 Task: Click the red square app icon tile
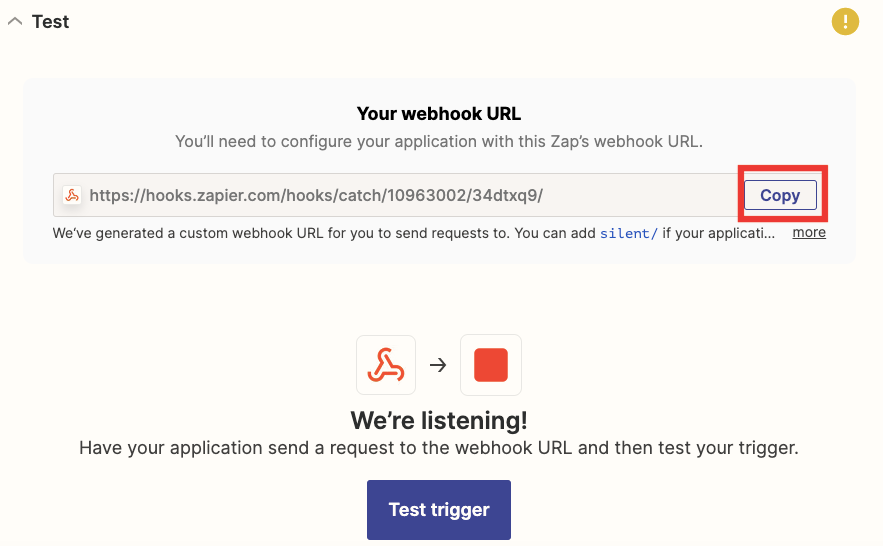pyautogui.click(x=490, y=365)
